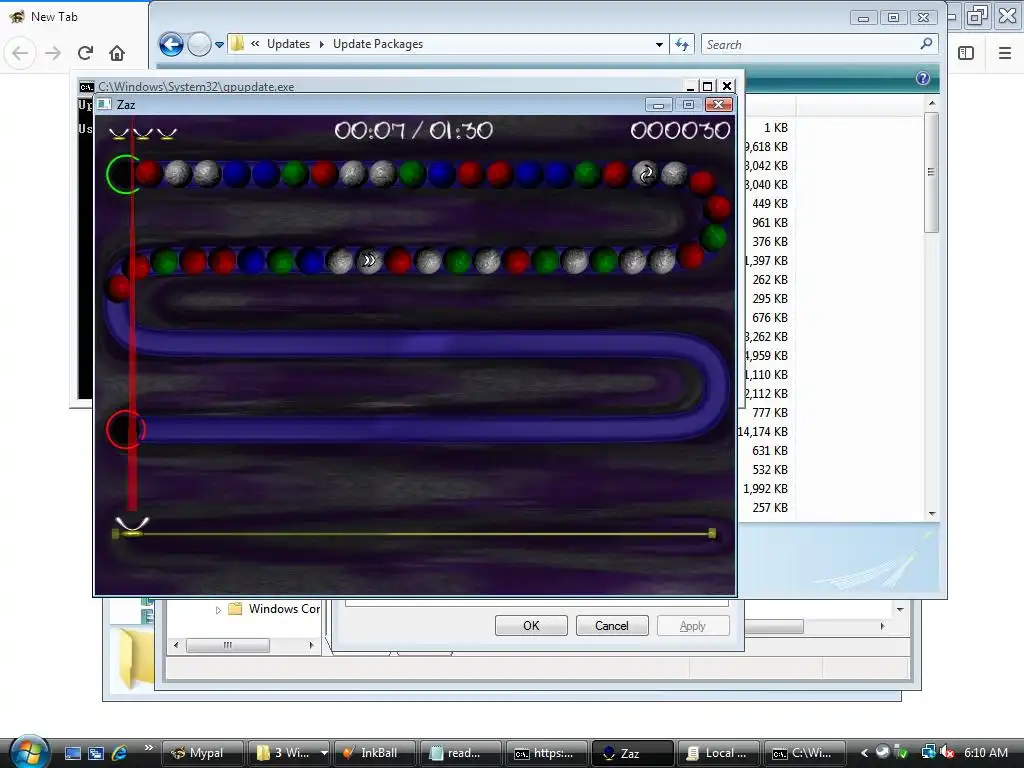
Task: Click breadcrumb arrow after Updates
Action: 321,44
